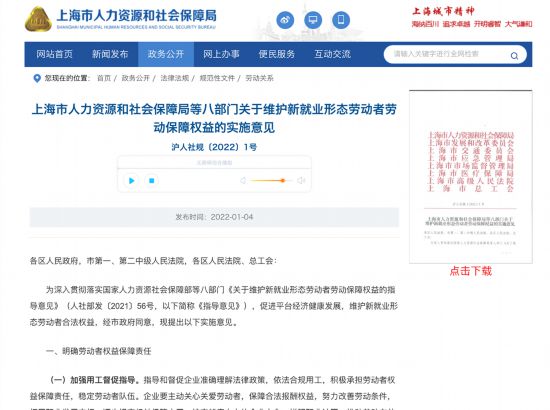This screenshot has width=550, height=410.
Task: Open 互动交流 in navigation bar
Action: pyautogui.click(x=333, y=54)
